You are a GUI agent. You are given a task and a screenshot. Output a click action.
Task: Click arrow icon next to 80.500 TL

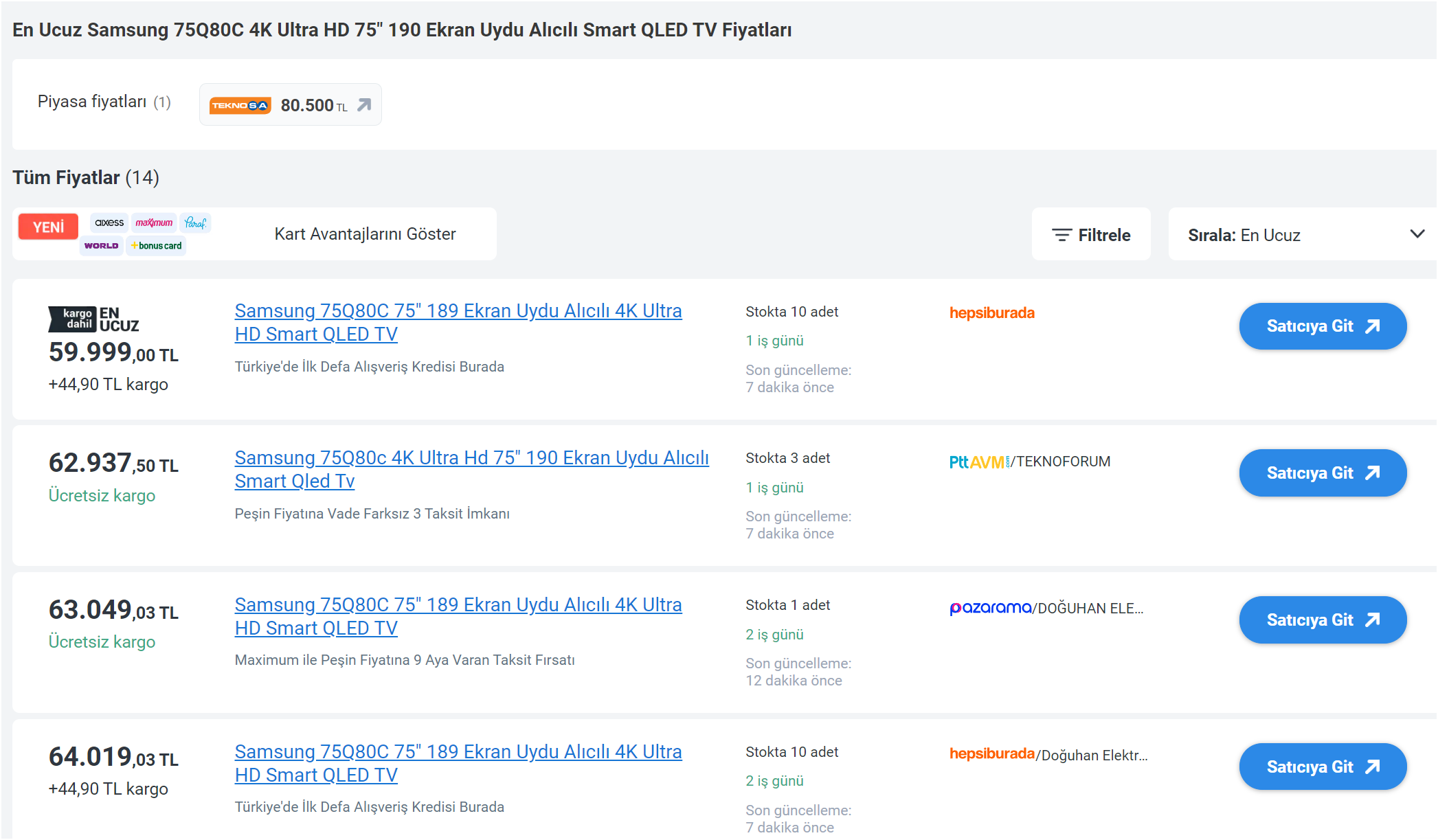coord(364,104)
